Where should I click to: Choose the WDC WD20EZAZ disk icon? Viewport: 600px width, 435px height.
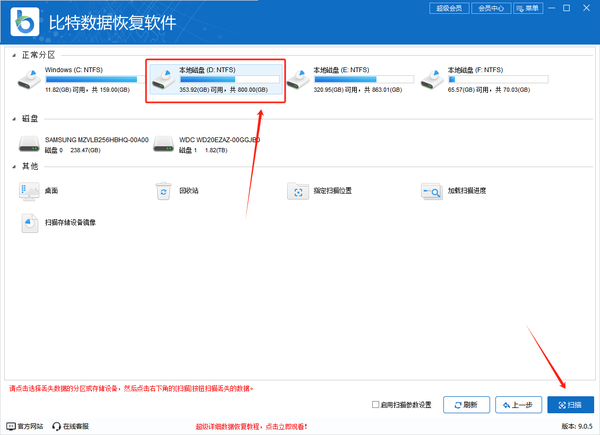pos(164,144)
